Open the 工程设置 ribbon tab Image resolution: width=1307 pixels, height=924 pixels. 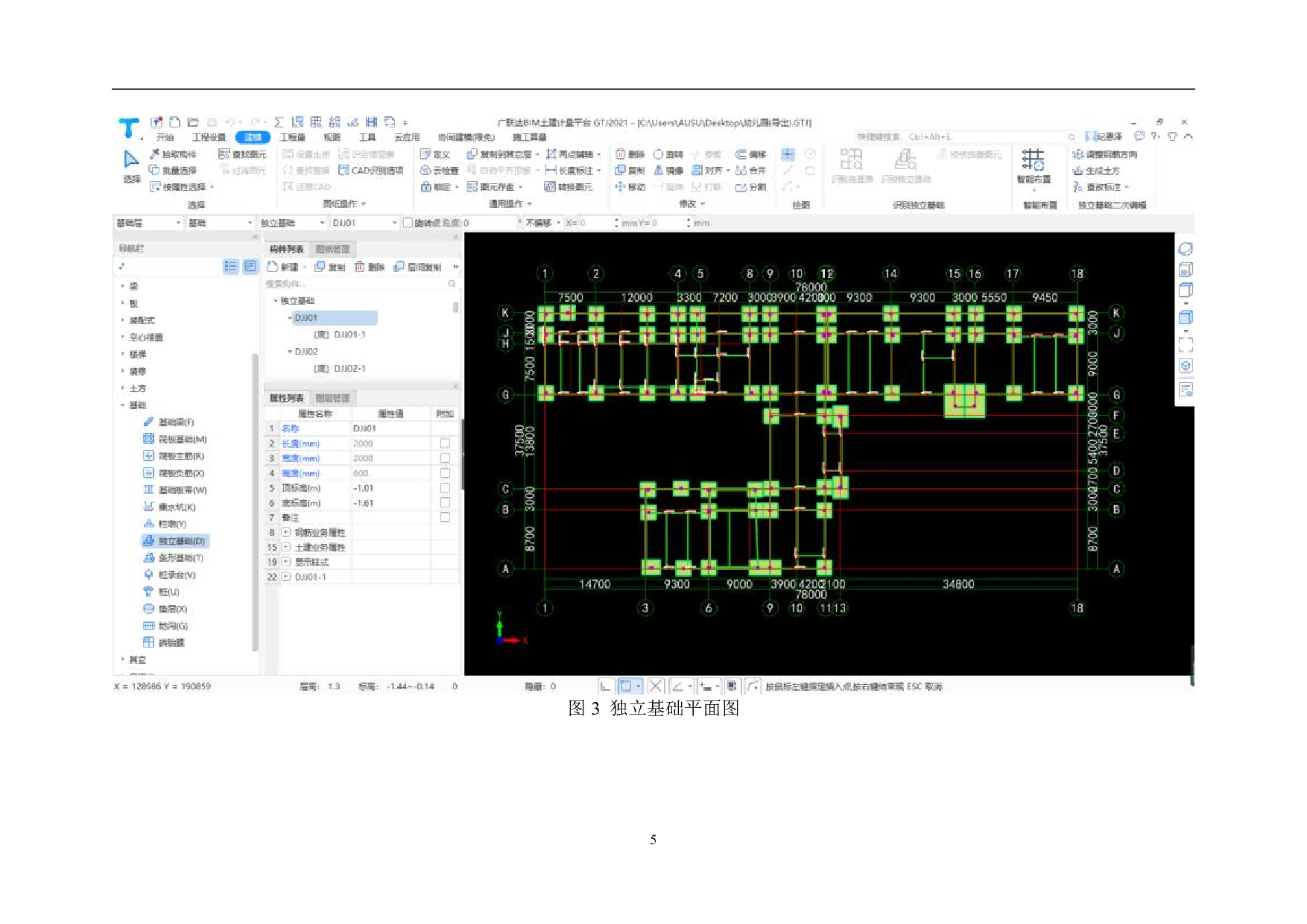pos(209,137)
